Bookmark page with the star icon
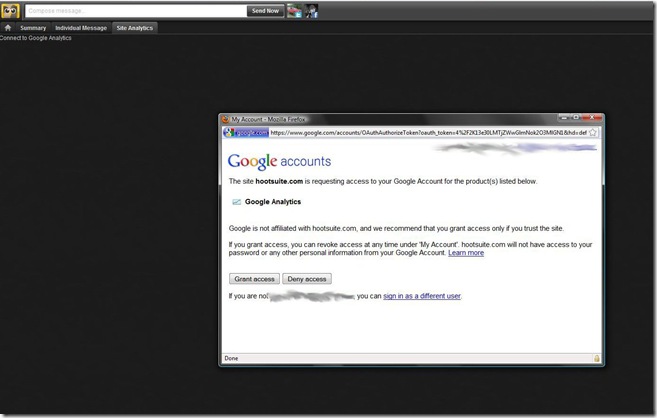Image resolution: width=657 pixels, height=418 pixels. pyautogui.click(x=593, y=133)
